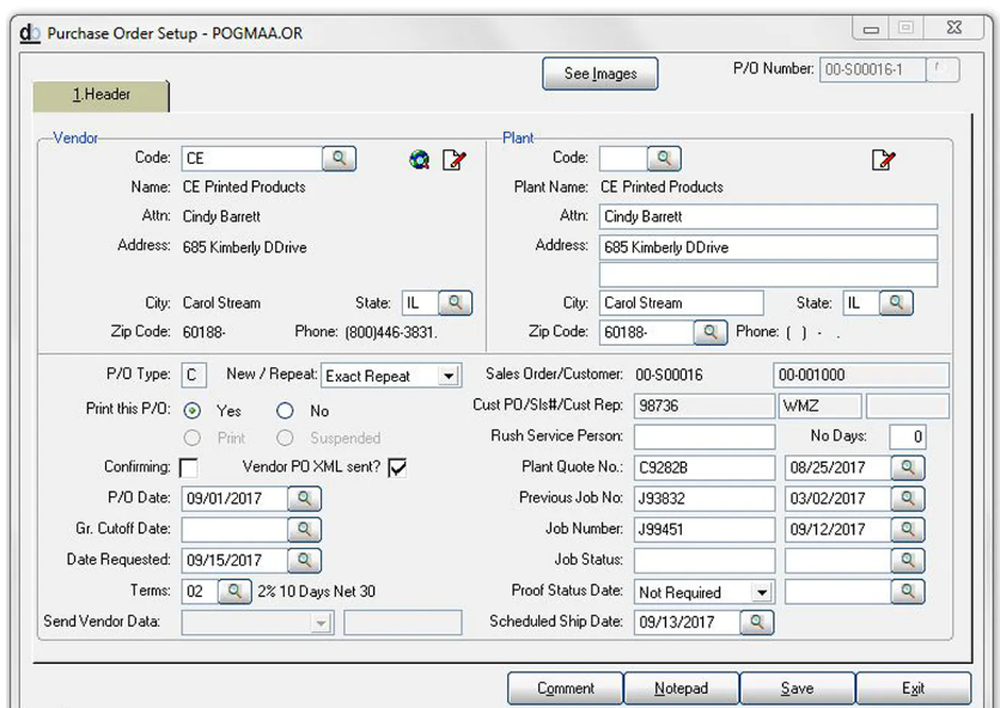Screen dimensions: 1000x708
Task: Open Date Requested lookup icon
Action: (x=304, y=560)
